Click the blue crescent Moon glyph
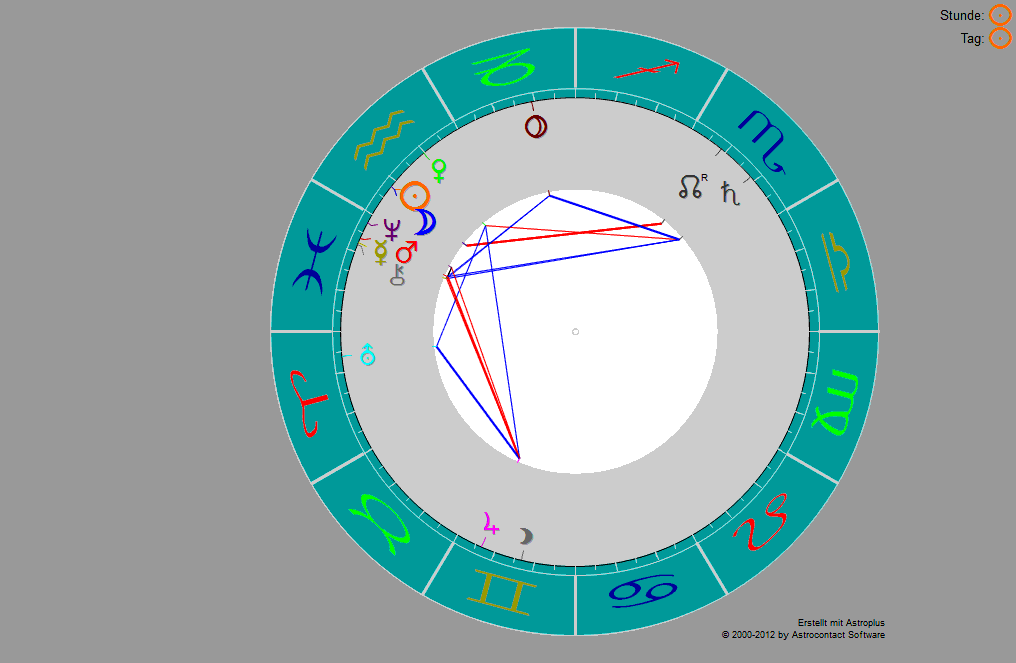This screenshot has height=663, width=1016. click(x=427, y=221)
